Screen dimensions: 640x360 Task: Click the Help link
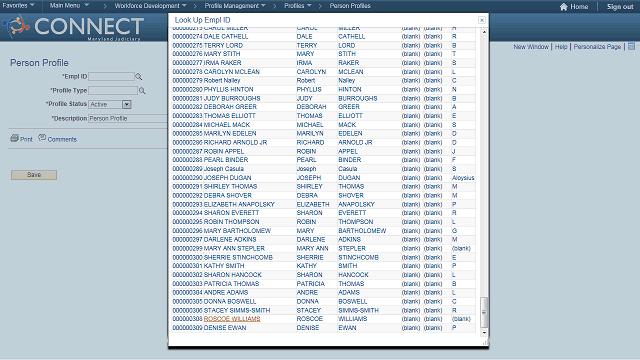click(x=561, y=47)
